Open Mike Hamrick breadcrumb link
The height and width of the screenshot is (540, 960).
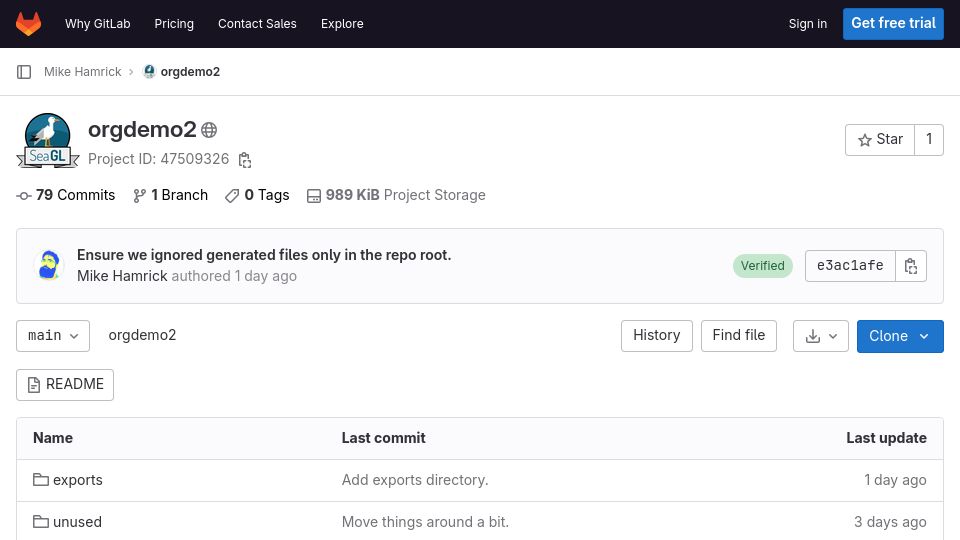(x=83, y=72)
